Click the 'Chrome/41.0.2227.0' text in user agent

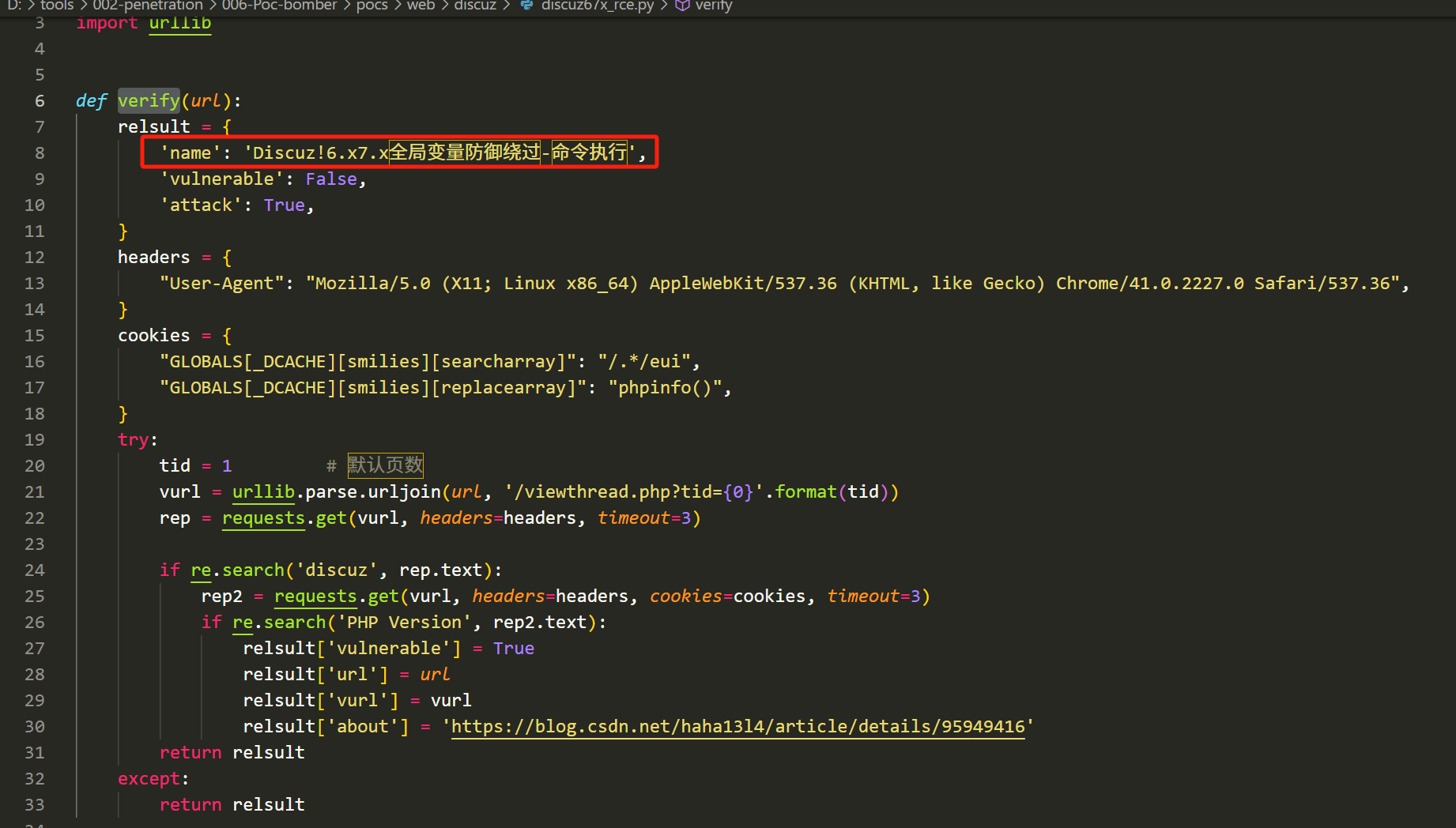(x=1150, y=284)
